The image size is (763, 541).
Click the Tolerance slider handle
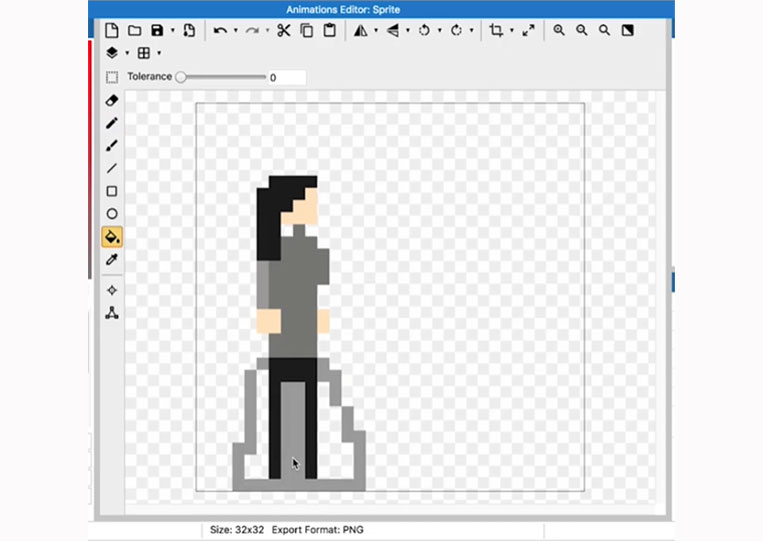tap(181, 77)
